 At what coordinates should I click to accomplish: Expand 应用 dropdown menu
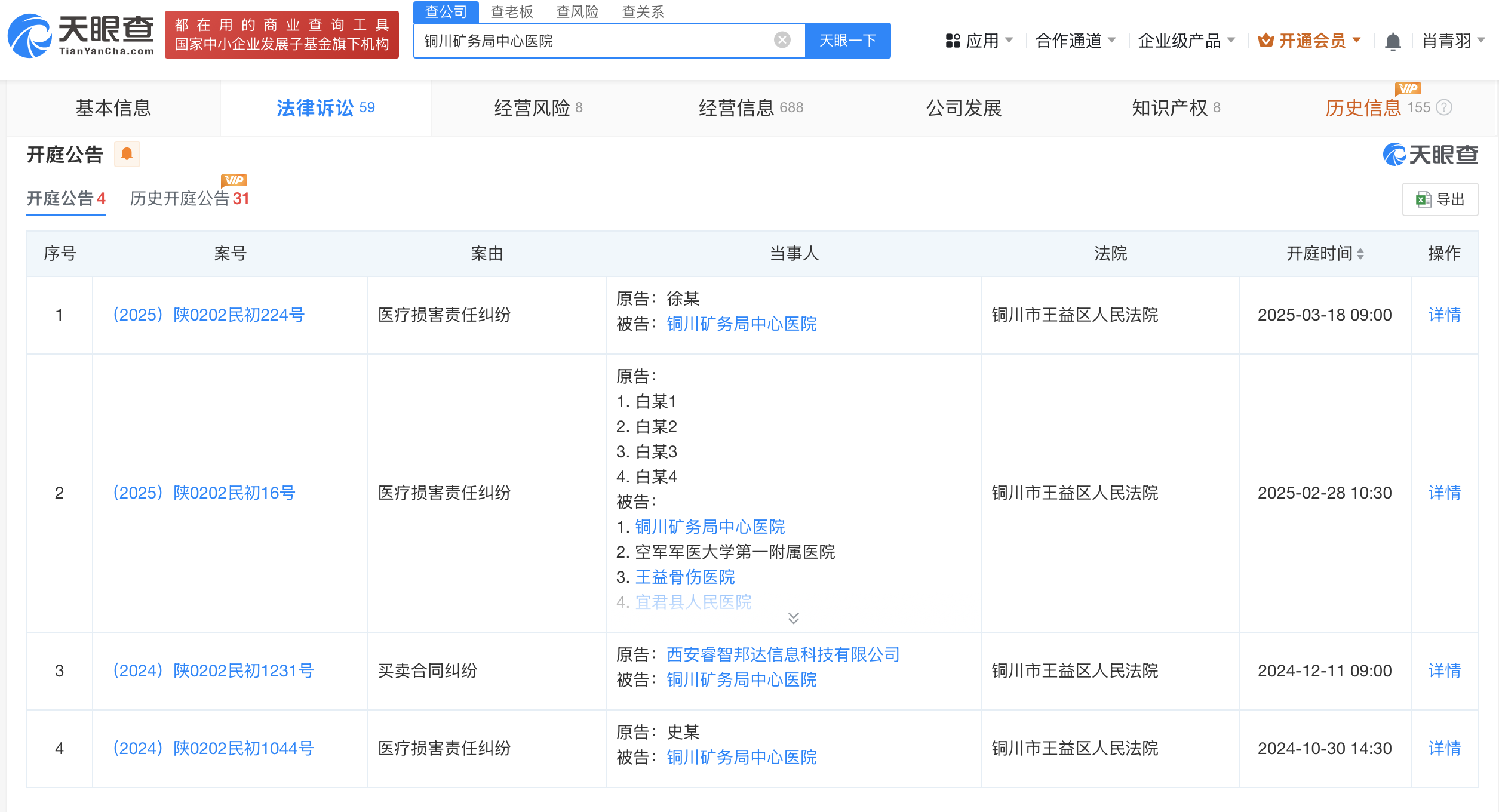pyautogui.click(x=1009, y=40)
